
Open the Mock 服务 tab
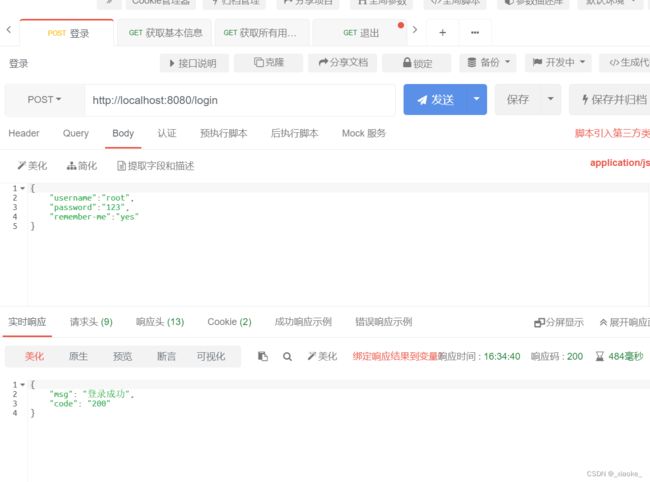click(x=364, y=133)
